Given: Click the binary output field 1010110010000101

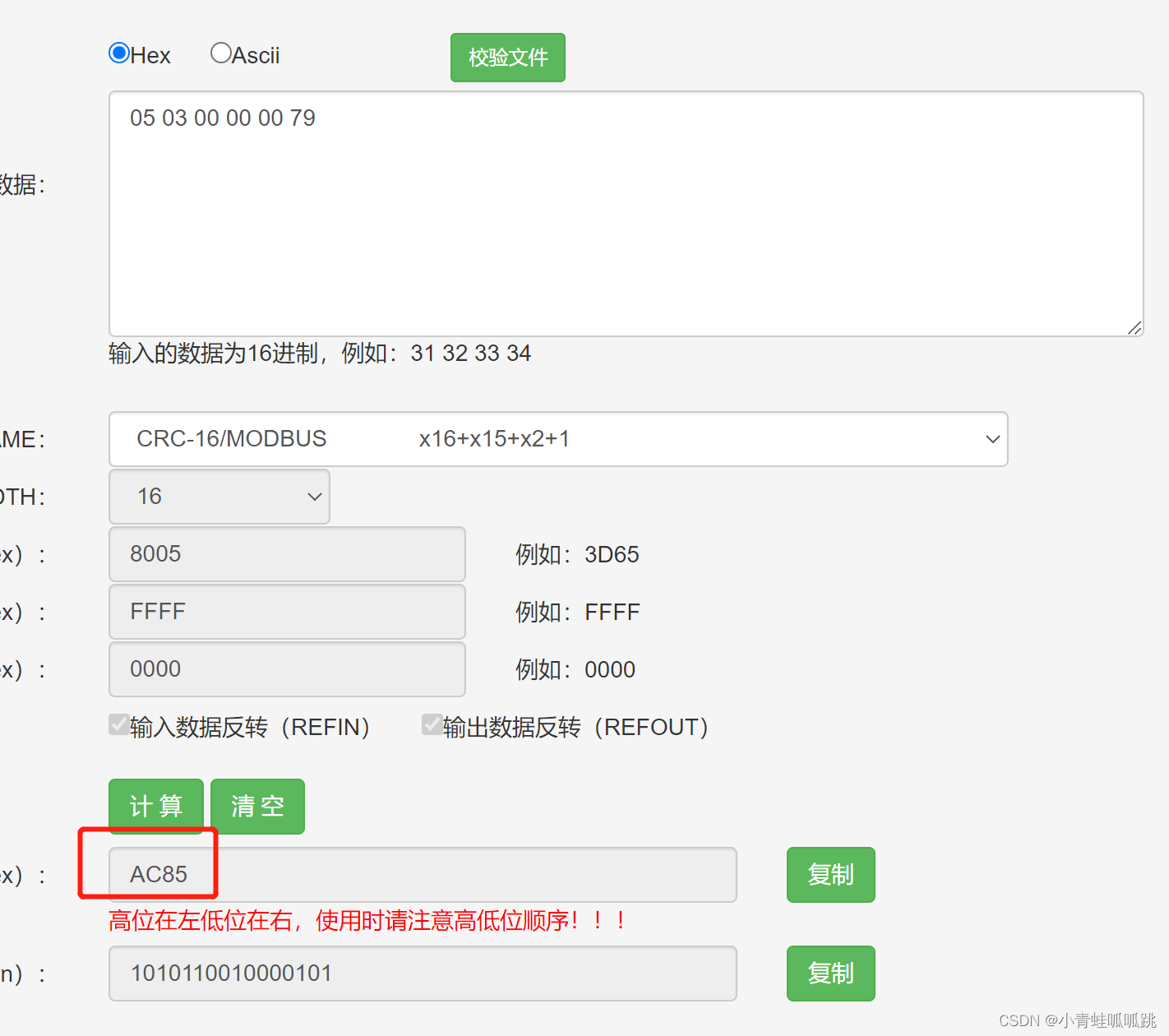Looking at the screenshot, I should point(423,974).
